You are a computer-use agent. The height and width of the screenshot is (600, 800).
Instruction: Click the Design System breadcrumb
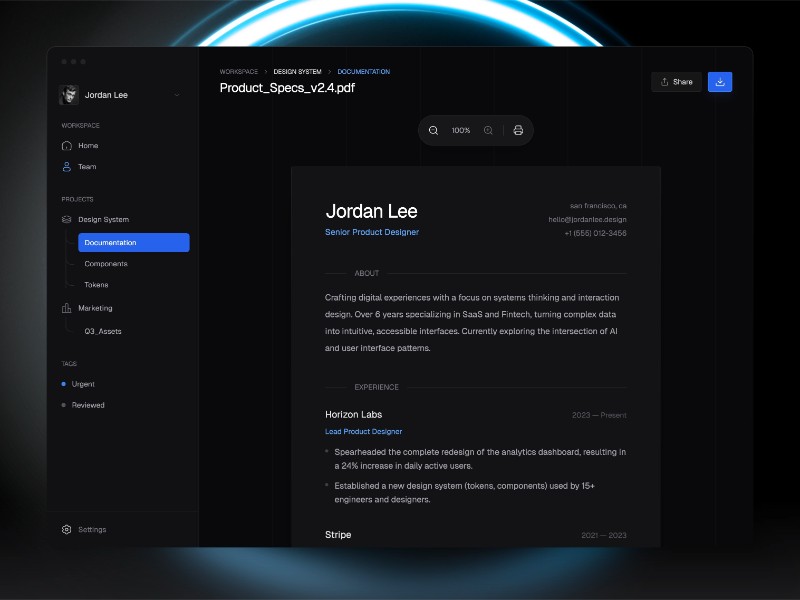pos(297,72)
